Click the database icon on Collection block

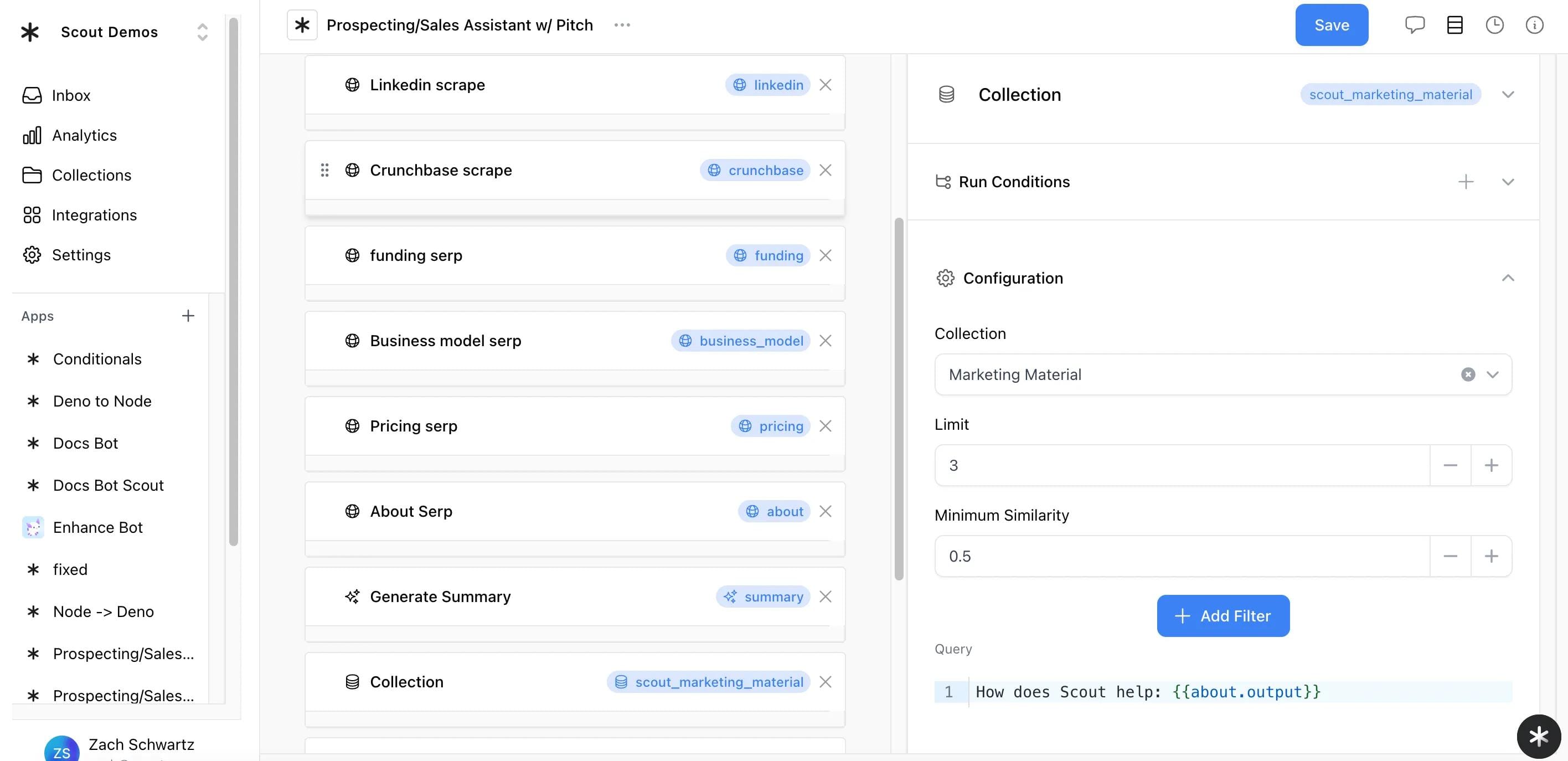pyautogui.click(x=352, y=681)
